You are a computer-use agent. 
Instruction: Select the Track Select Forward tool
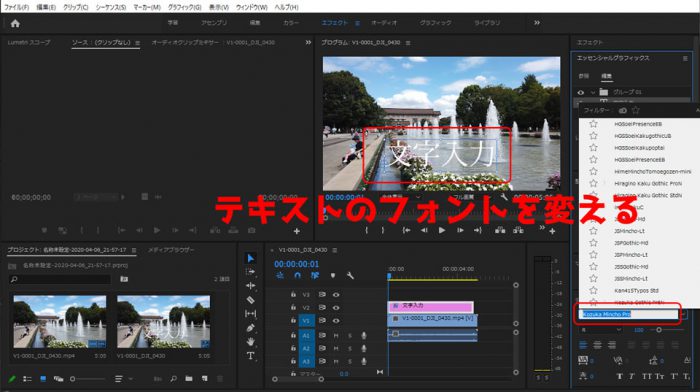pos(250,271)
